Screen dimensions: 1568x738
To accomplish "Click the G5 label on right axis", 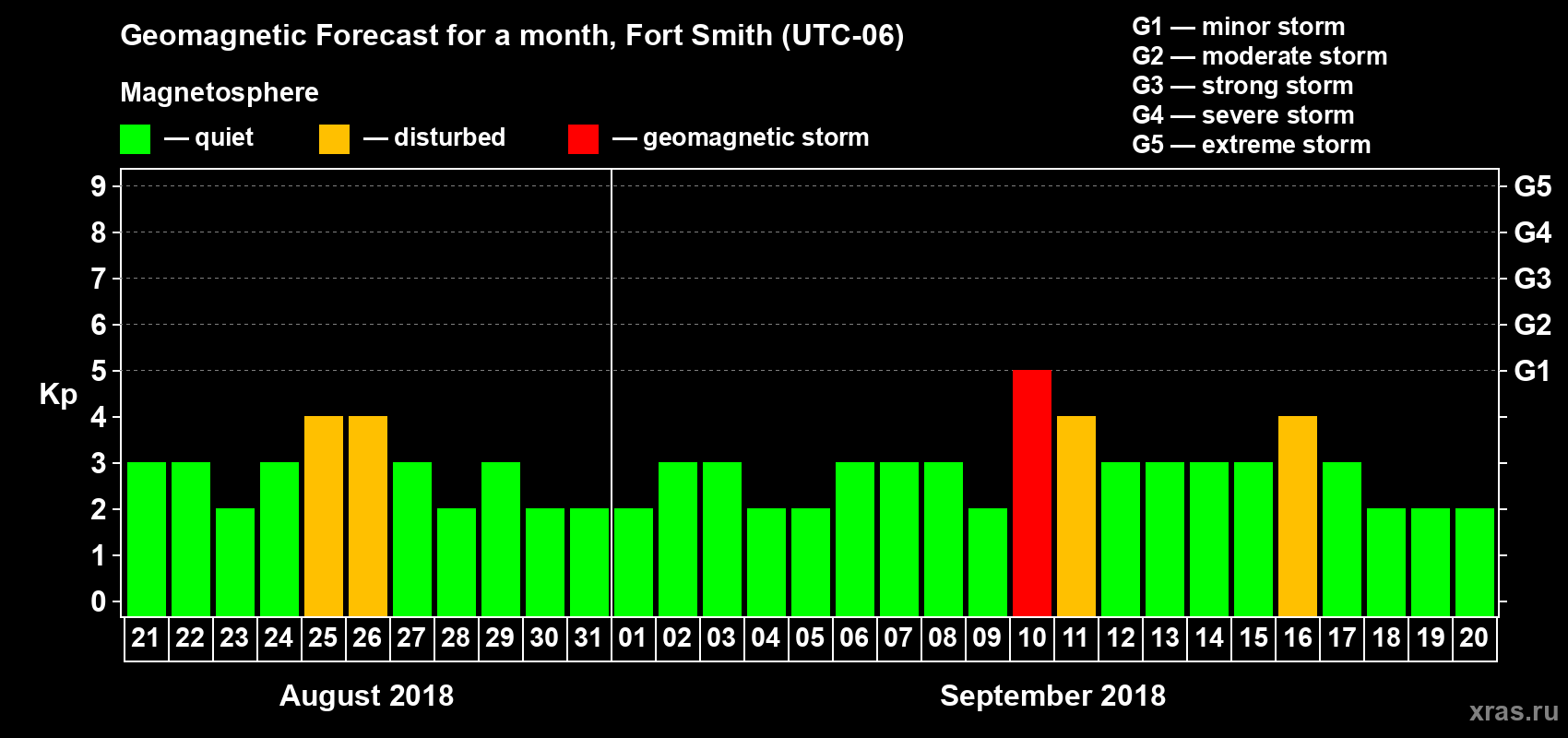I will [1532, 186].
